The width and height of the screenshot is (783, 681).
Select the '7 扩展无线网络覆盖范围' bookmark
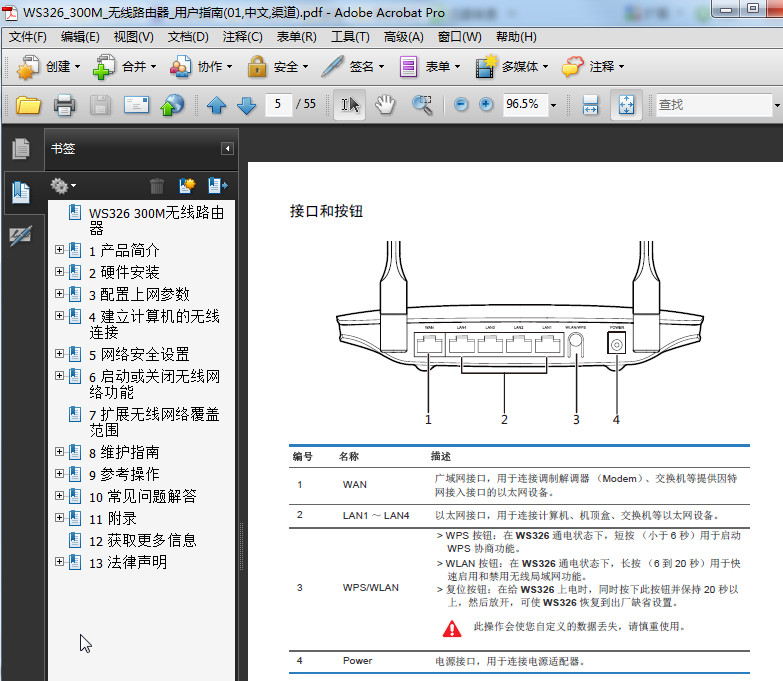coord(154,422)
